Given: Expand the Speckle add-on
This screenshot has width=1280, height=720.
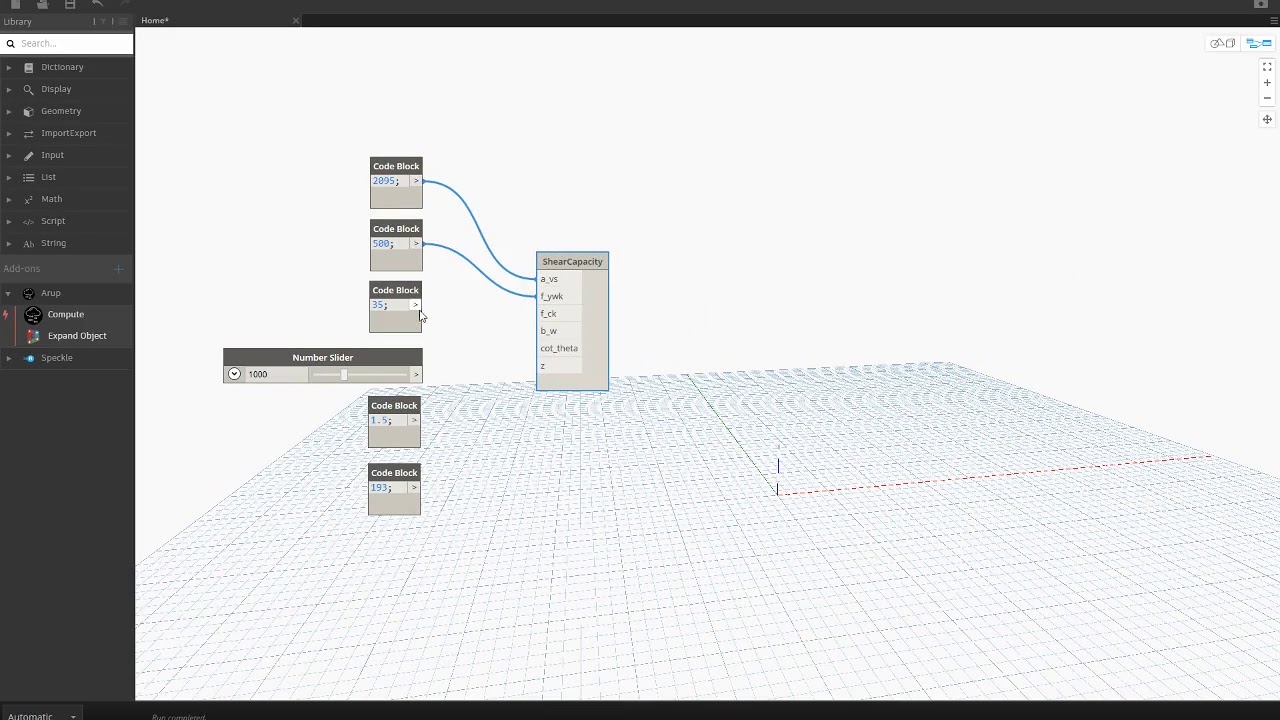Looking at the screenshot, I should pyautogui.click(x=9, y=358).
